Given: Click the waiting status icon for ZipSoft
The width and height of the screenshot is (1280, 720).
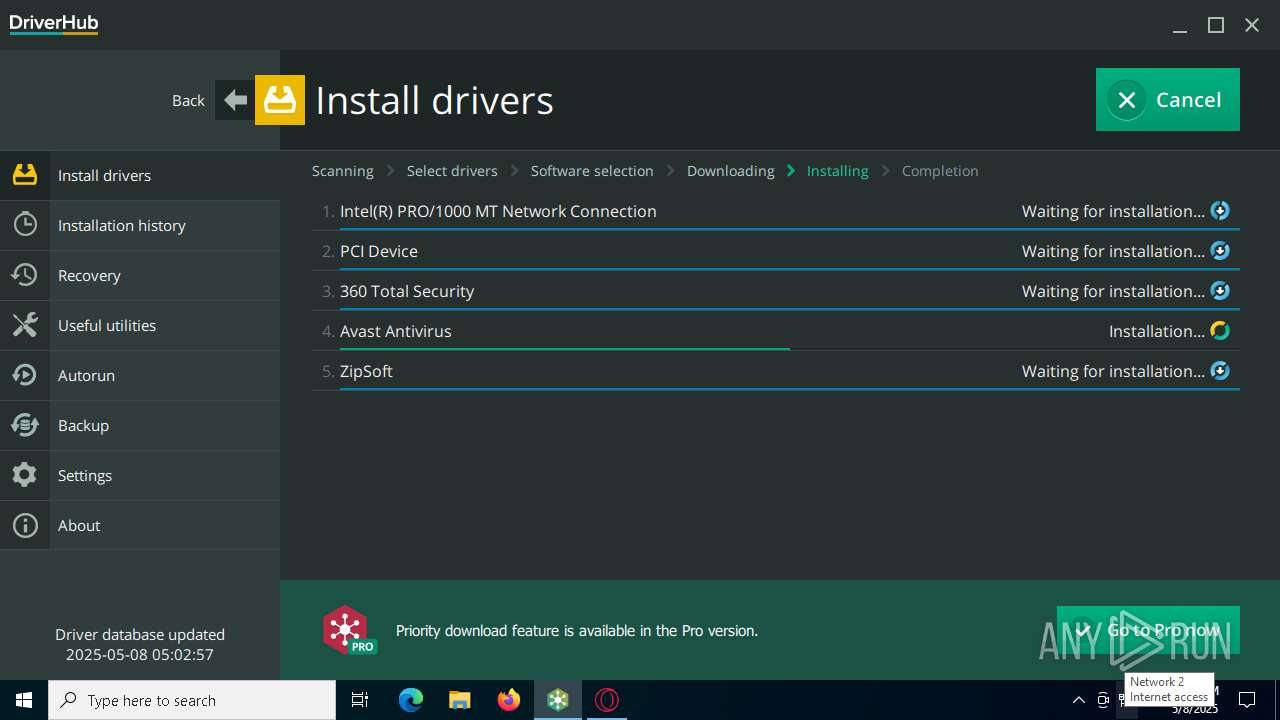Looking at the screenshot, I should [1220, 371].
